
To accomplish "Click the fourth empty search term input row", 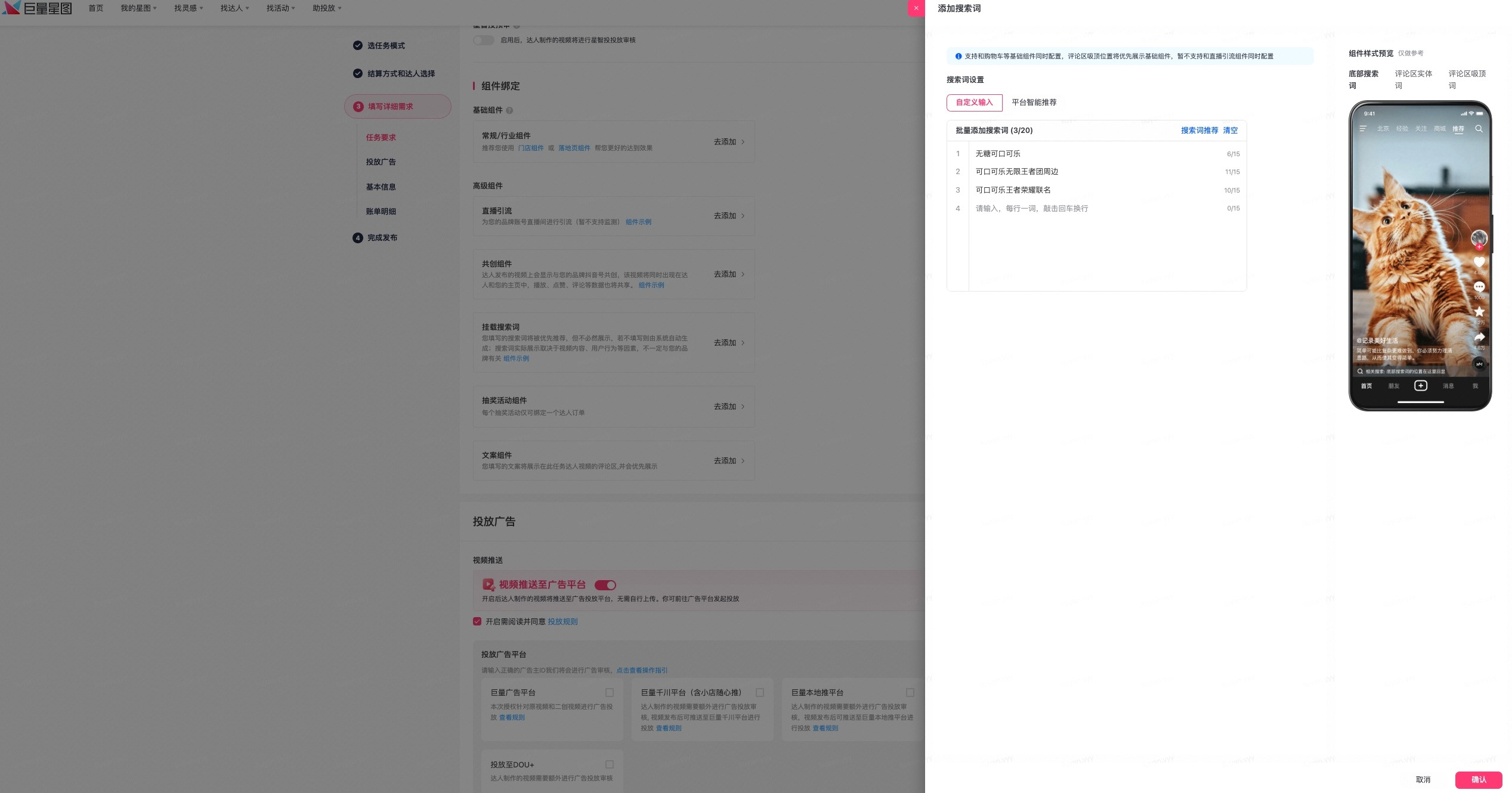I will [x=1107, y=209].
